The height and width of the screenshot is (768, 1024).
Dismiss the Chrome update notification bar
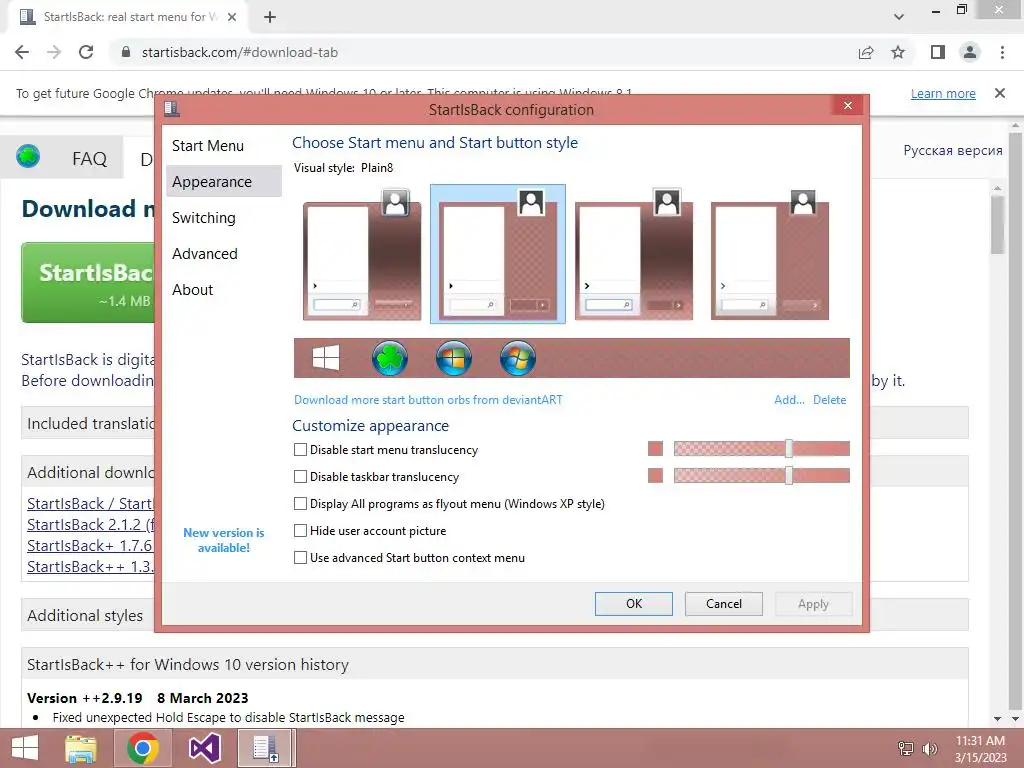[x=999, y=93]
